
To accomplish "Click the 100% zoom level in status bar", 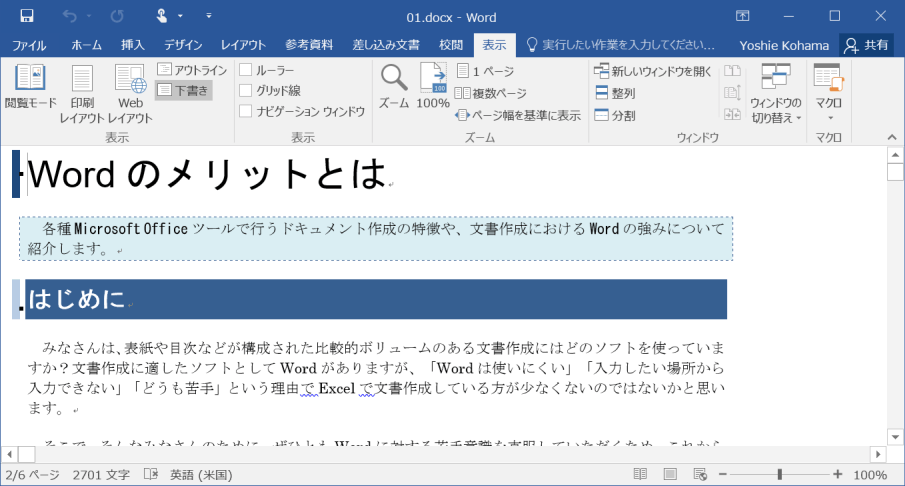I will [870, 474].
